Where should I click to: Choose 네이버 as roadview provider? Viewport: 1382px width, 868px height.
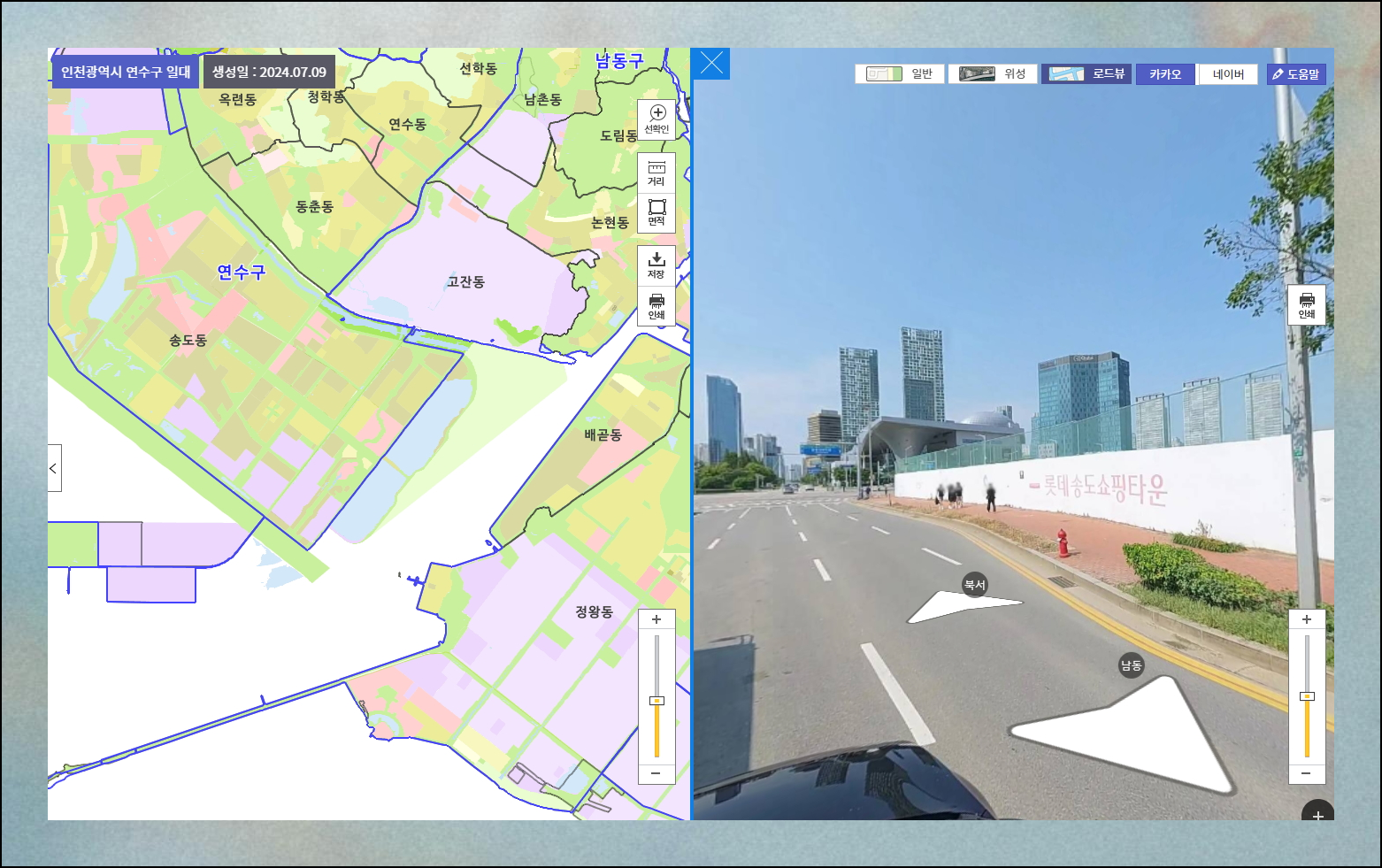pyautogui.click(x=1228, y=74)
